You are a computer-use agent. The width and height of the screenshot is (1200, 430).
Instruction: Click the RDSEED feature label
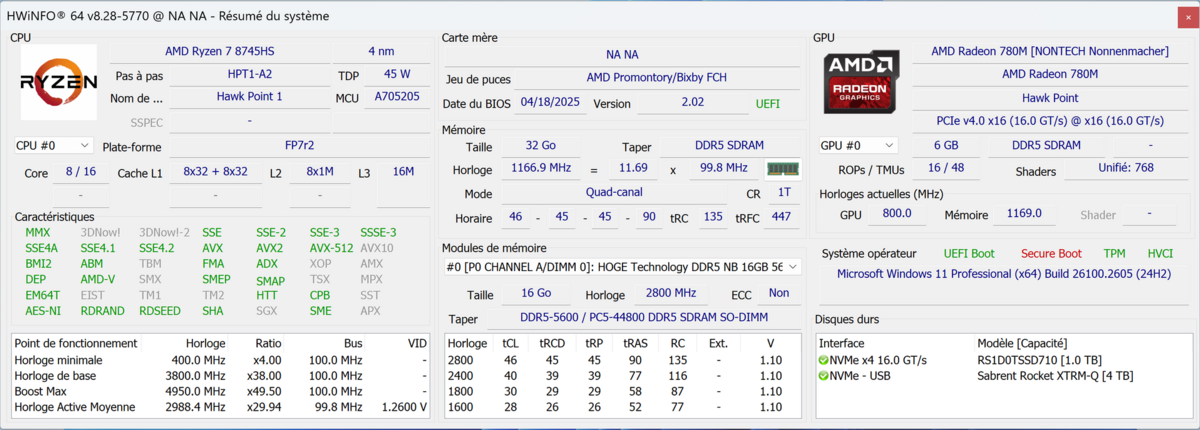point(160,311)
